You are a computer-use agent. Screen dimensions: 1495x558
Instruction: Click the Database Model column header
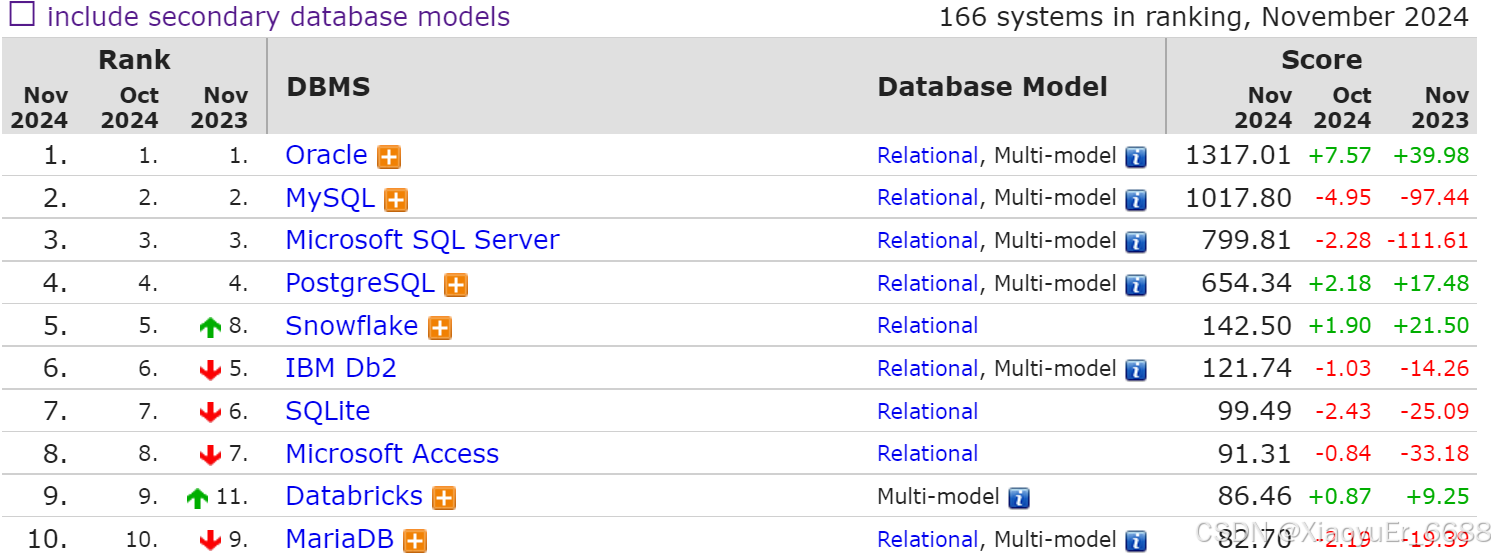point(992,87)
